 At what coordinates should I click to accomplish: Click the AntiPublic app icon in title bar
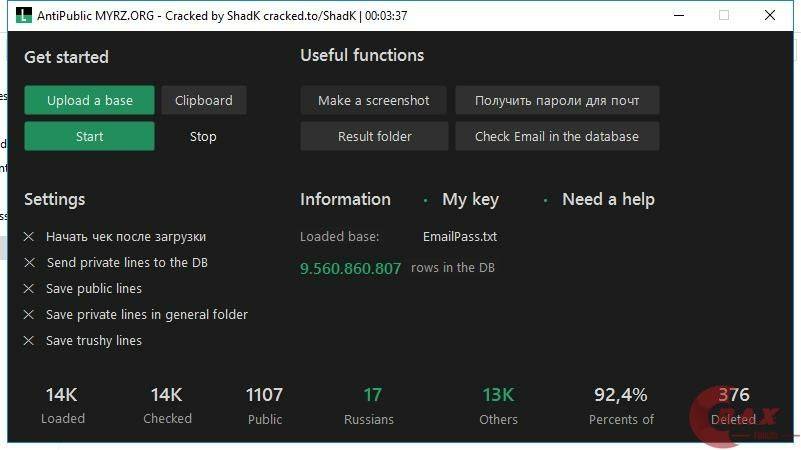(23, 15)
